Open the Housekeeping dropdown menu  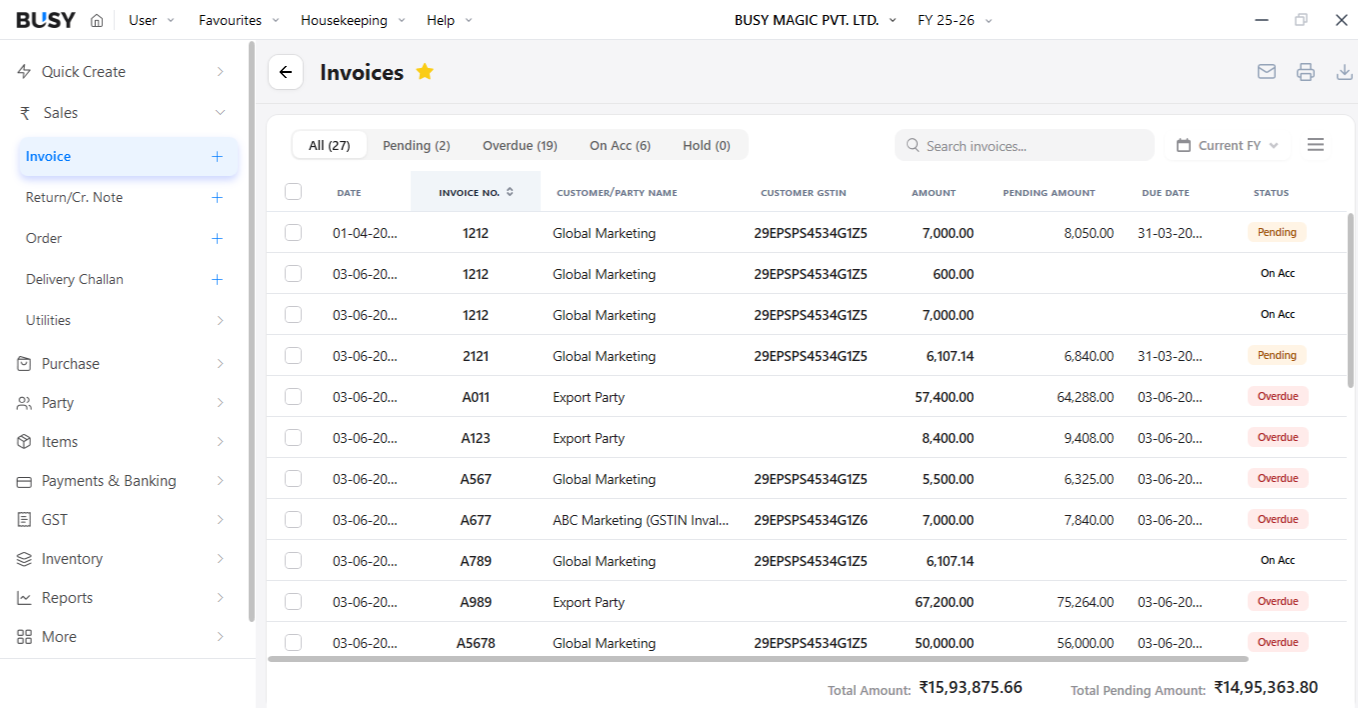click(x=353, y=20)
